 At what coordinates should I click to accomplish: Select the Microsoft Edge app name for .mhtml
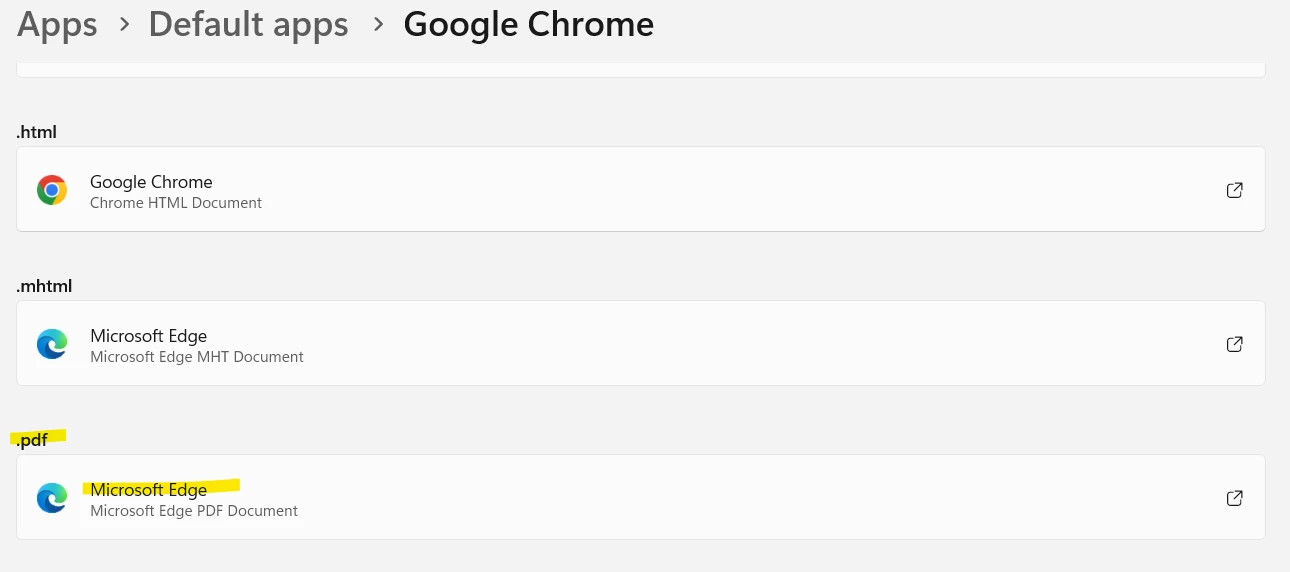pyautogui.click(x=148, y=336)
